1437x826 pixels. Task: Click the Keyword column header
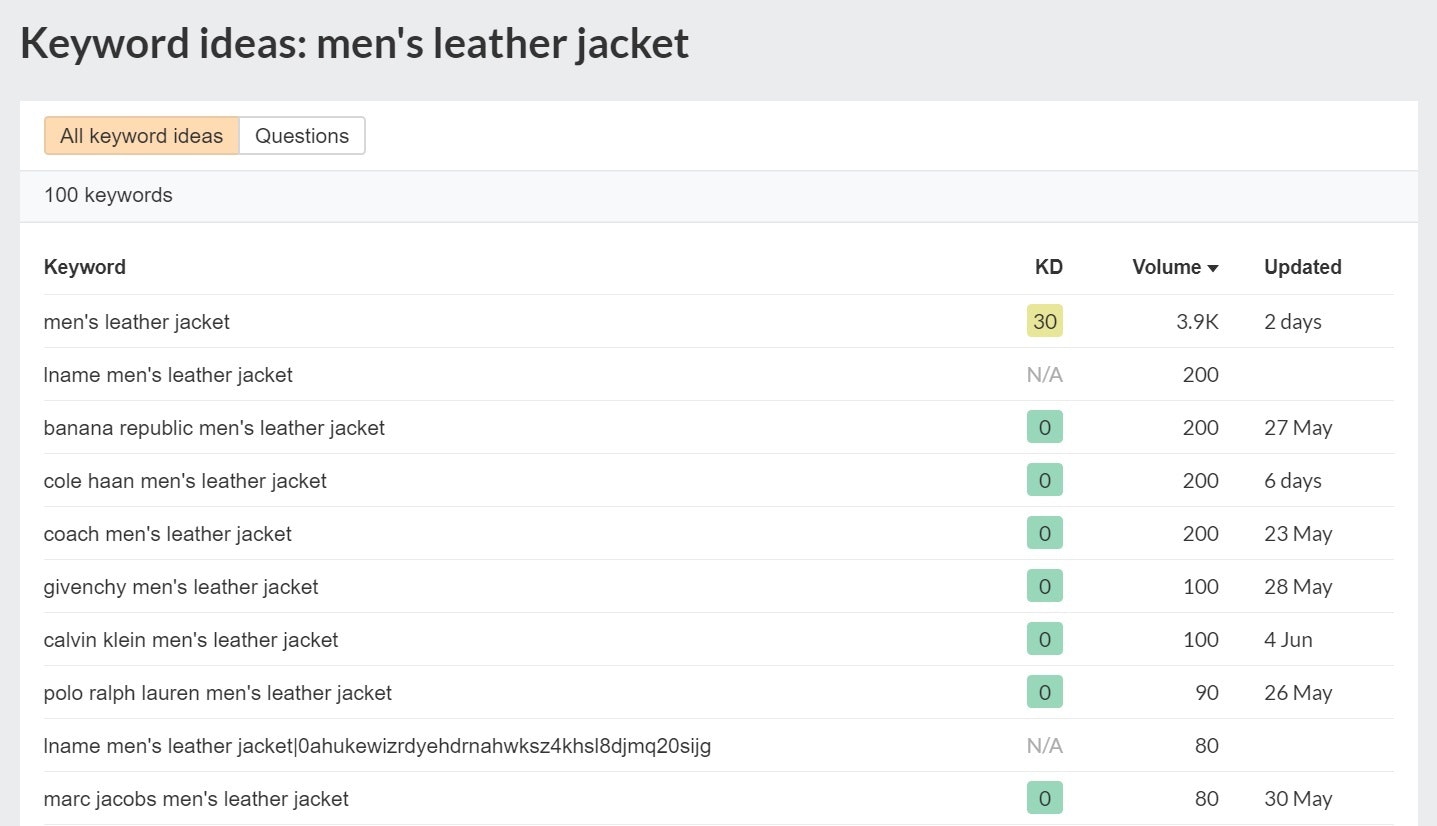point(85,267)
